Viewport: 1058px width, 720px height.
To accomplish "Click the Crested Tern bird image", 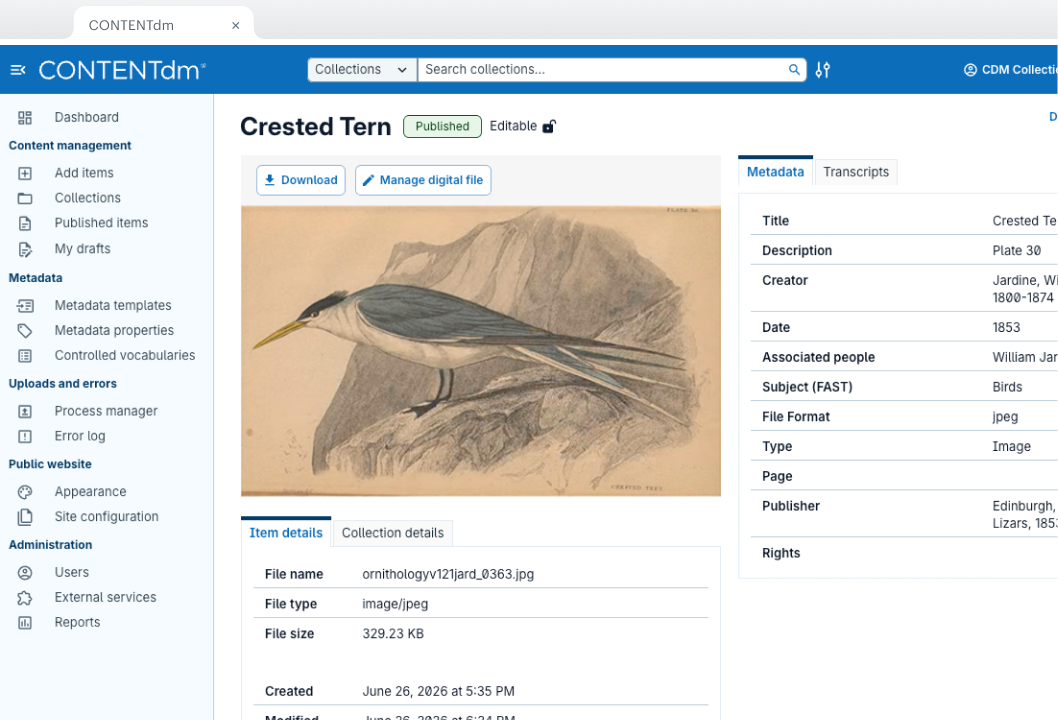I will (x=480, y=351).
